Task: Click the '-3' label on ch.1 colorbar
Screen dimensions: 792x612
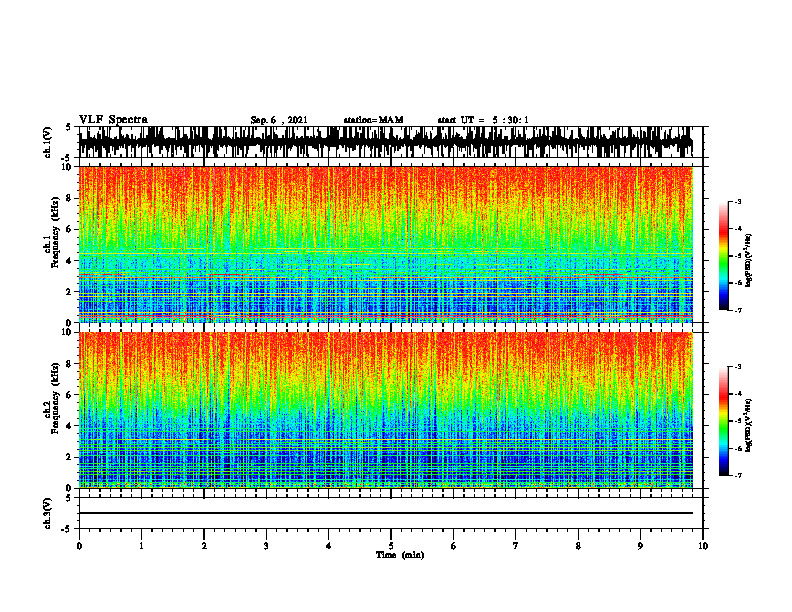Action: (738, 201)
